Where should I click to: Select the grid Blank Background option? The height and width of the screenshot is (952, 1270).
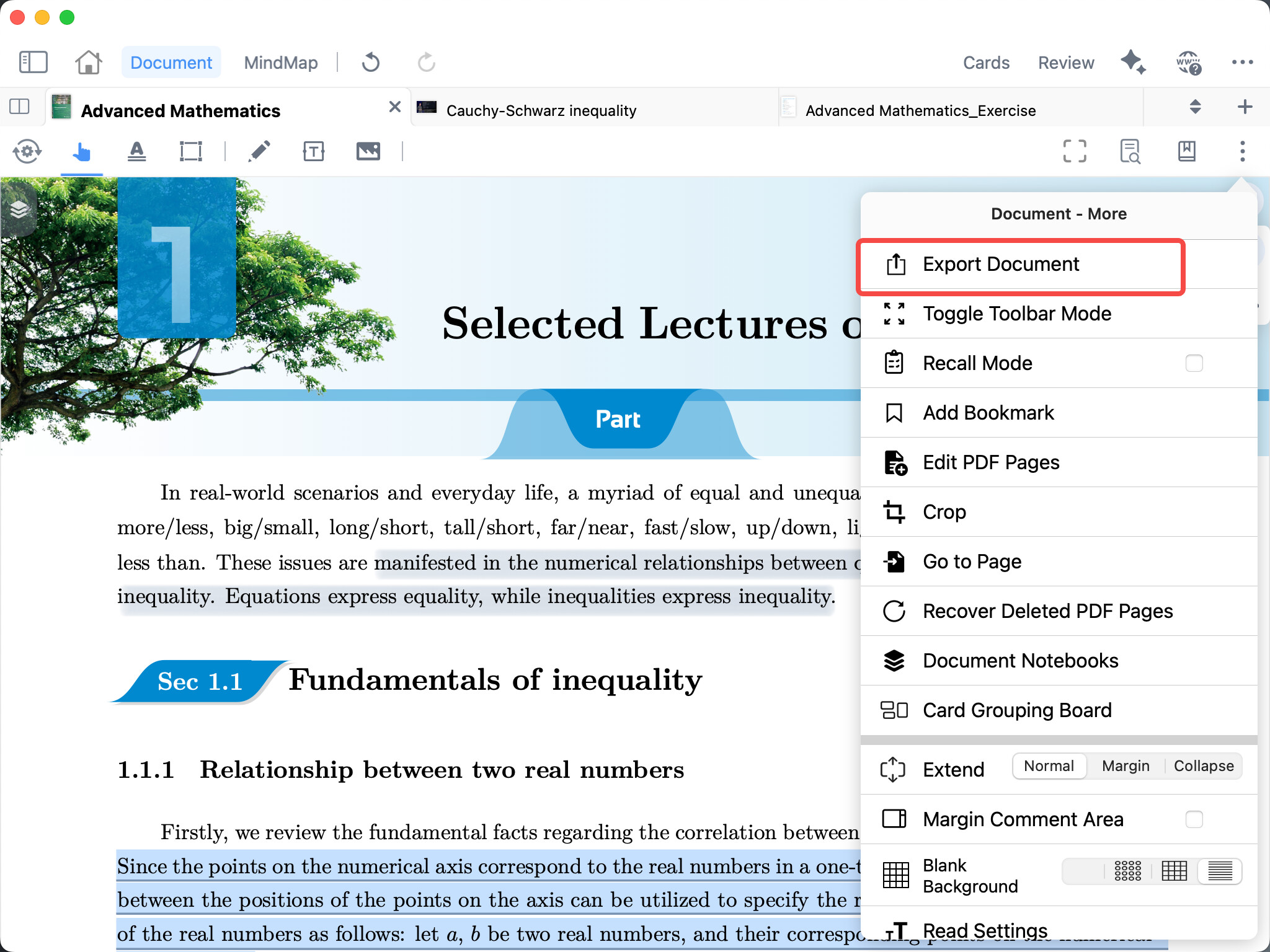point(1174,871)
